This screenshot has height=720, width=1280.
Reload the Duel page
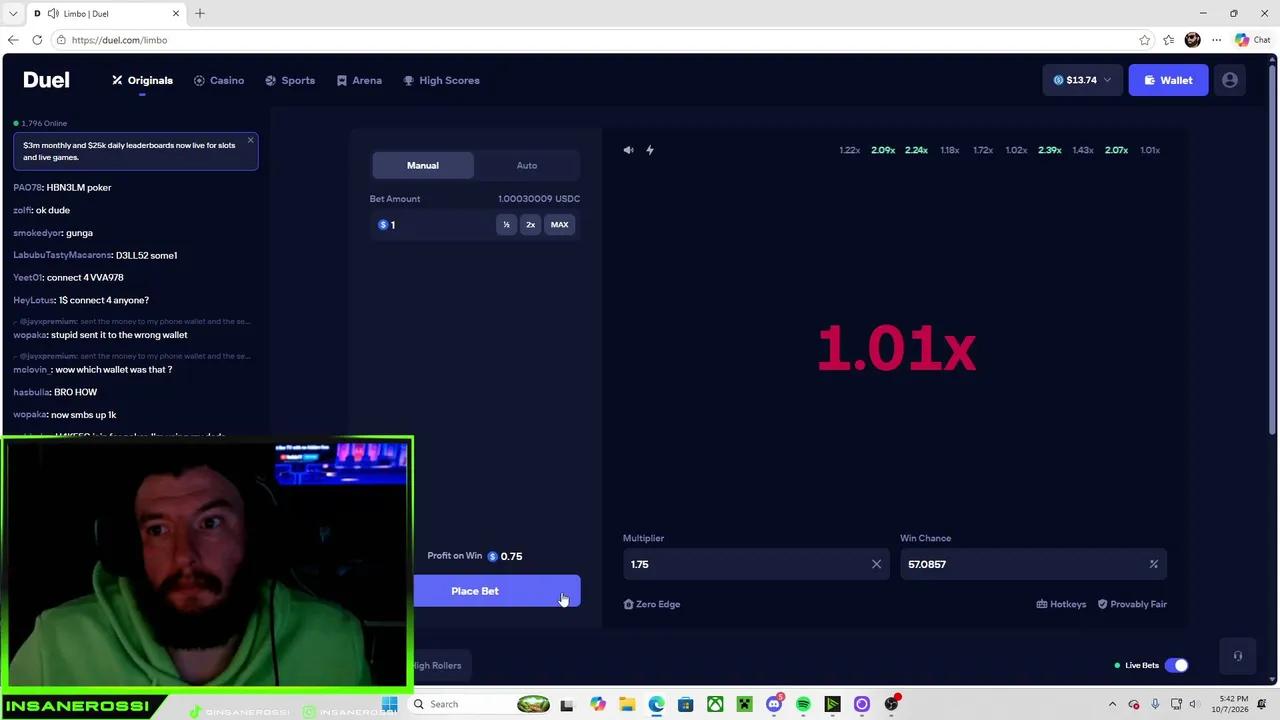[x=37, y=40]
